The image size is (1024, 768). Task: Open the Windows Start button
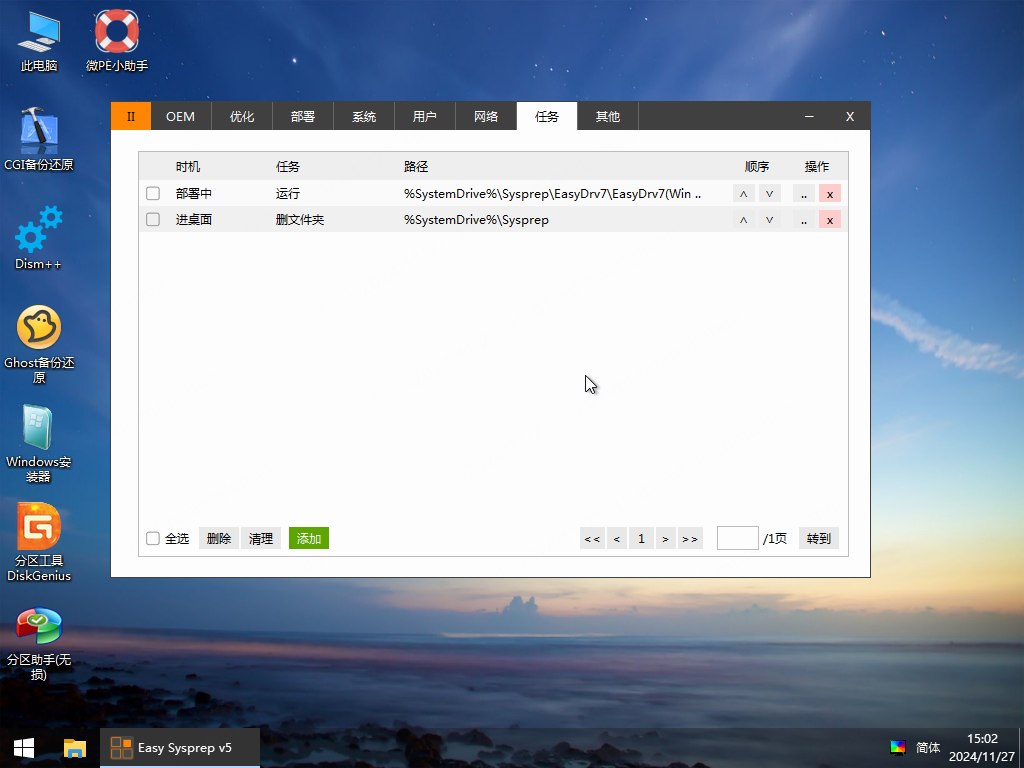point(24,748)
